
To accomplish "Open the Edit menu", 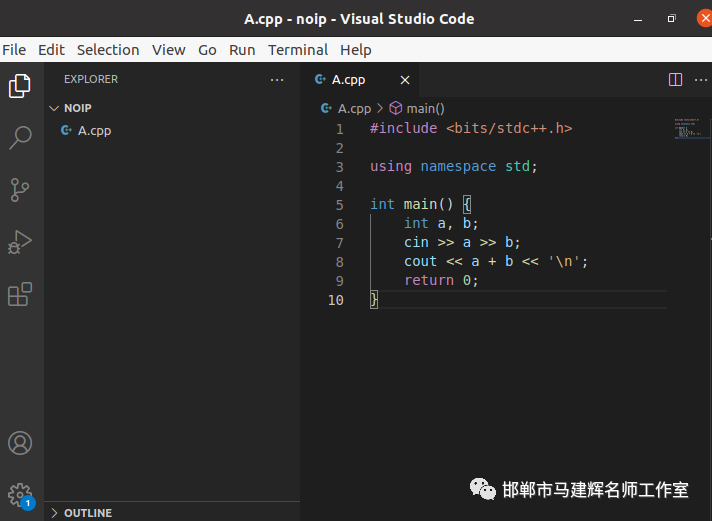I will pyautogui.click(x=51, y=50).
